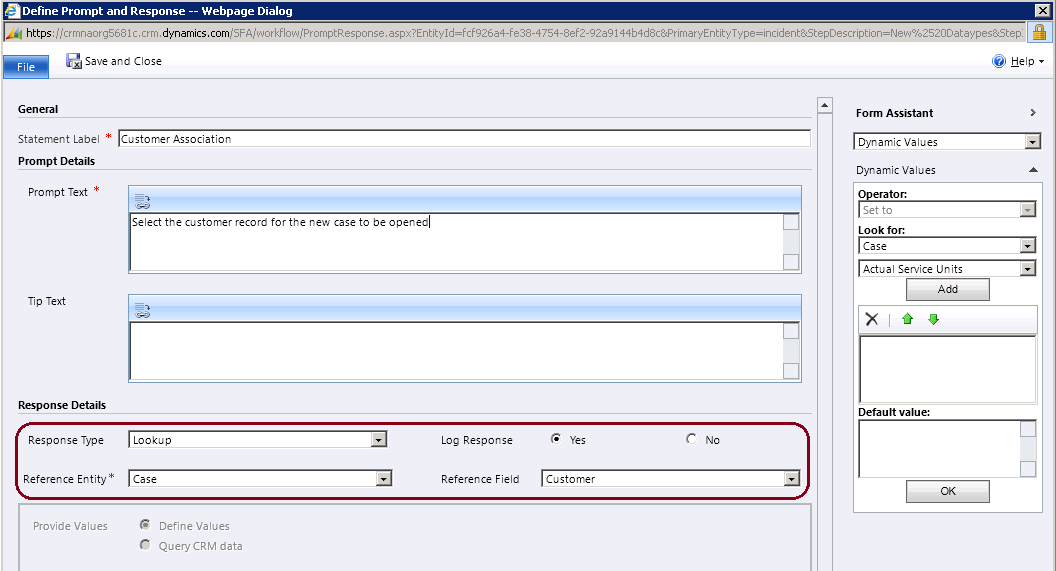This screenshot has height=571, width=1056.
Task: Click the delete X icon in Dynamic Values
Action: (x=871, y=319)
